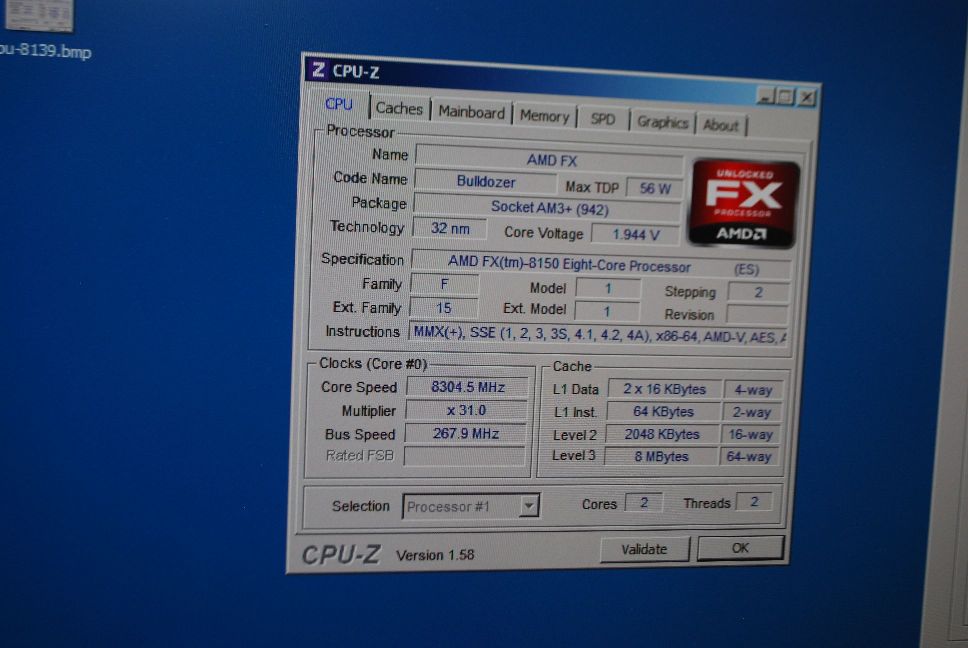
Task: Click the Level 3 64-way value
Action: [749, 457]
